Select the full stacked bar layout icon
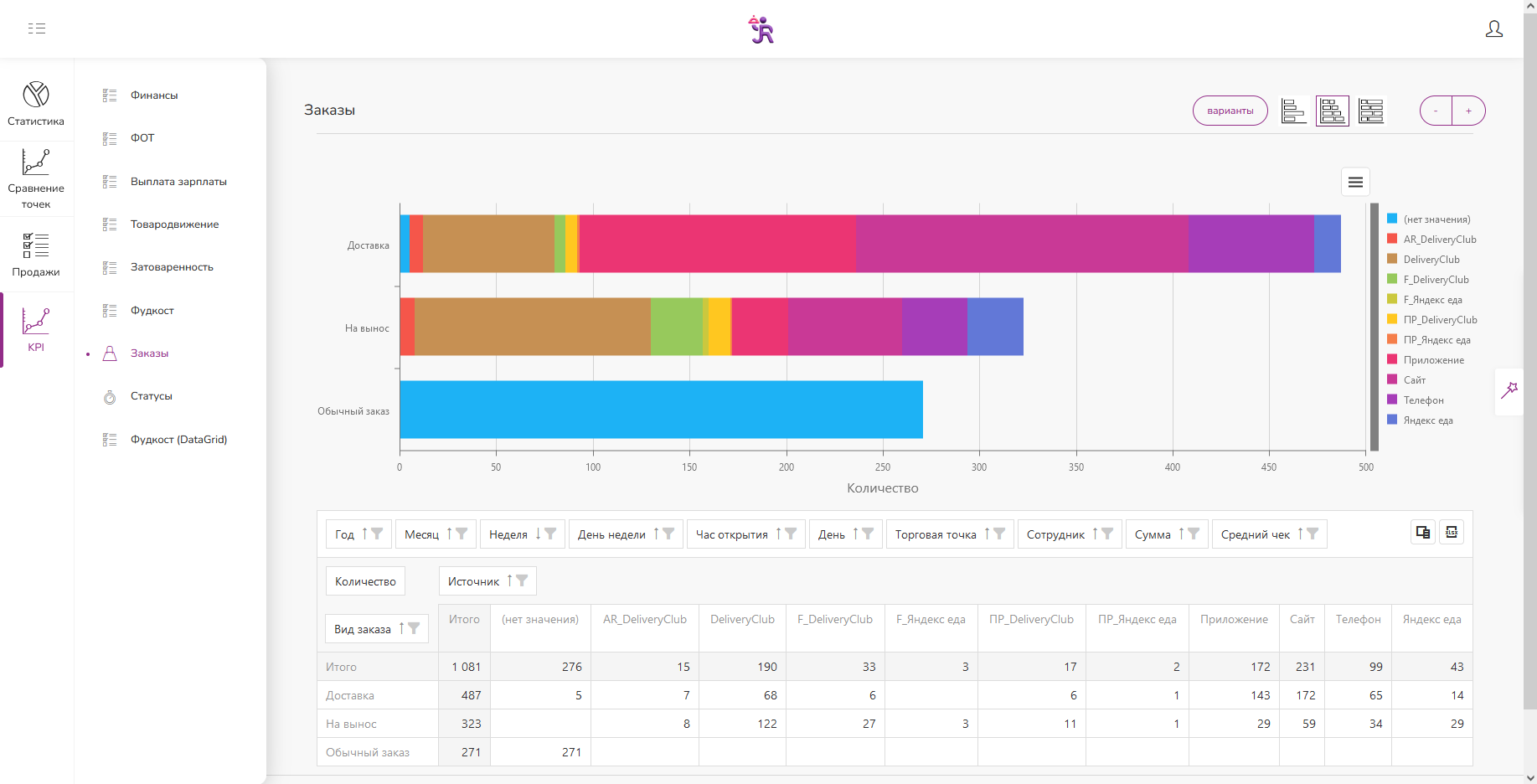 point(1371,111)
